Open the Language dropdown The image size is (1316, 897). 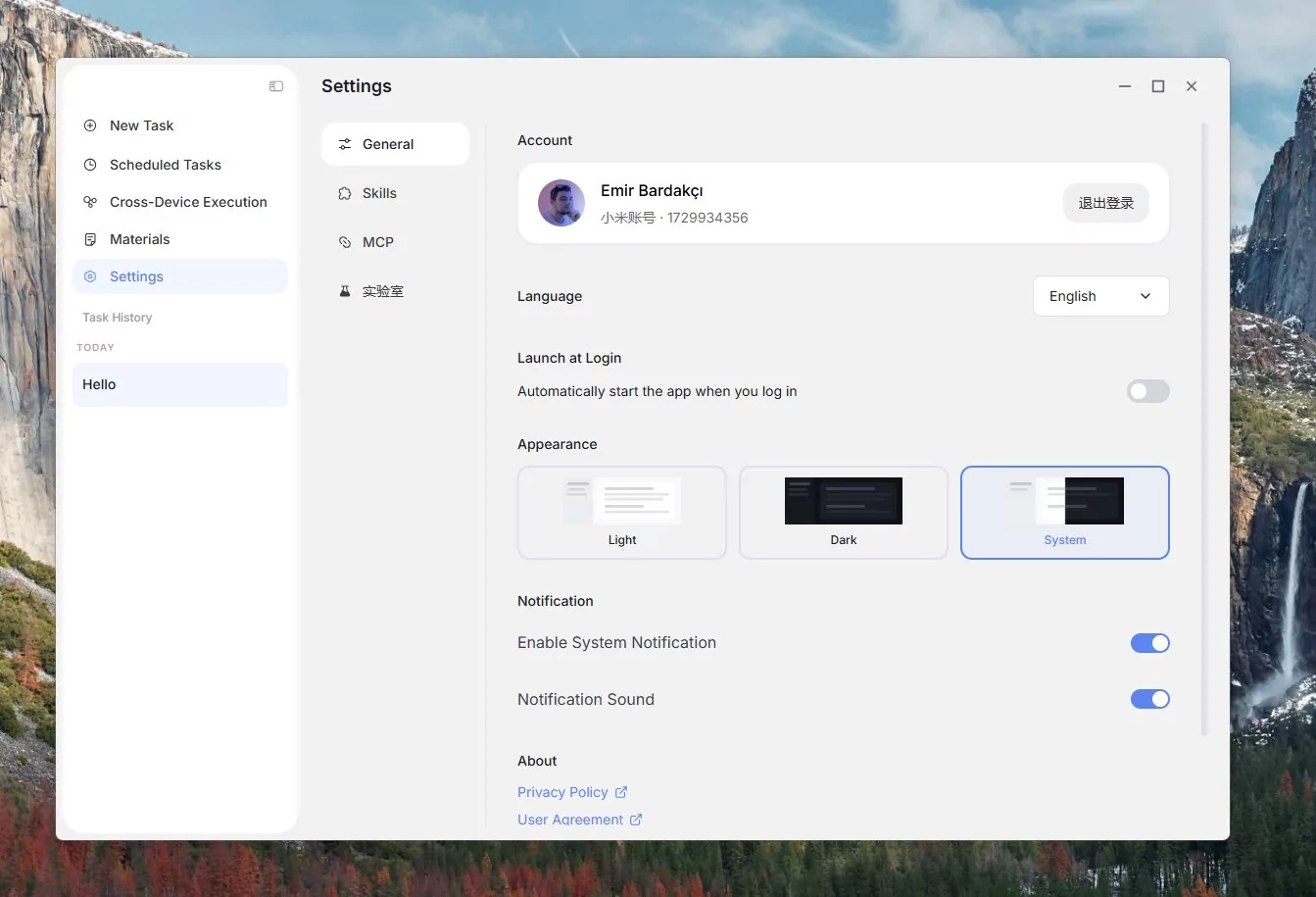pyautogui.click(x=1100, y=296)
